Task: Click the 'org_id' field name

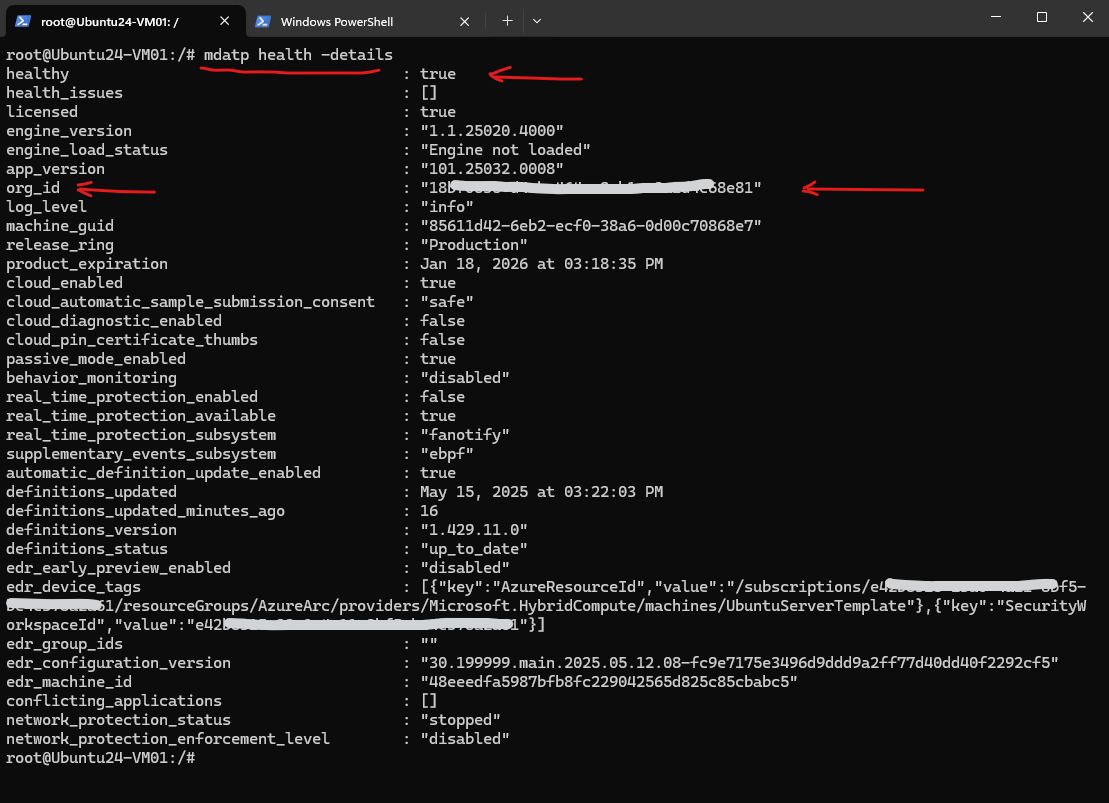Action: [x=33, y=188]
